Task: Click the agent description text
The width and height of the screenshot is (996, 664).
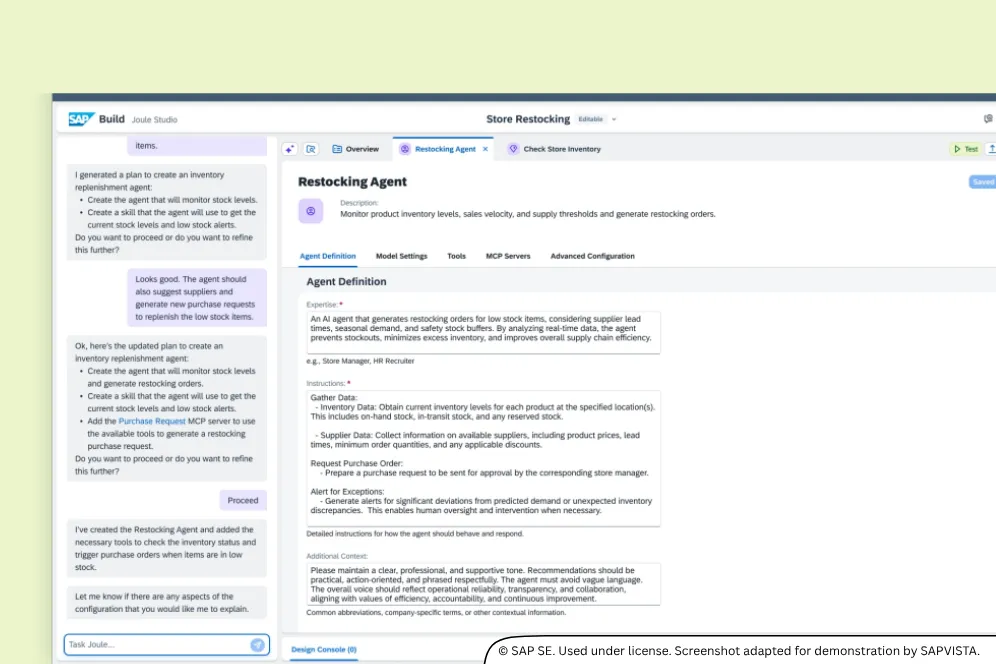Action: (x=527, y=214)
